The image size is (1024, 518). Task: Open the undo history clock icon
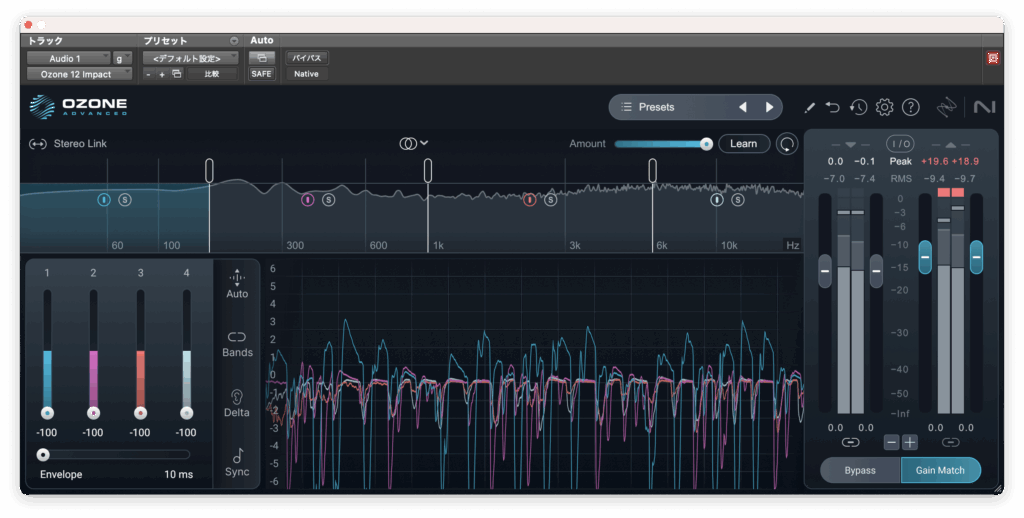pos(858,107)
